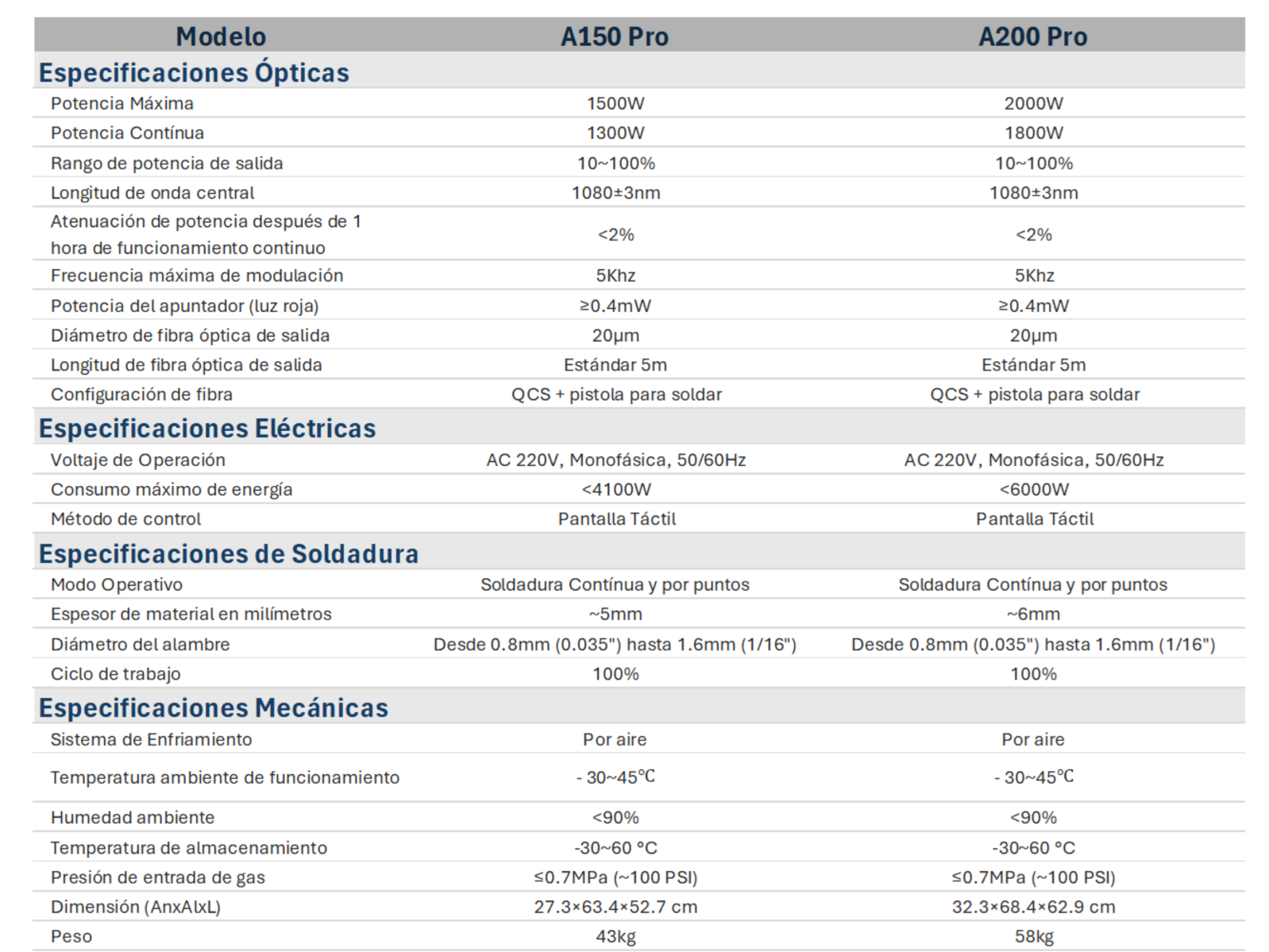Click the Modelo header cell
1269x952 pixels.
(221, 37)
